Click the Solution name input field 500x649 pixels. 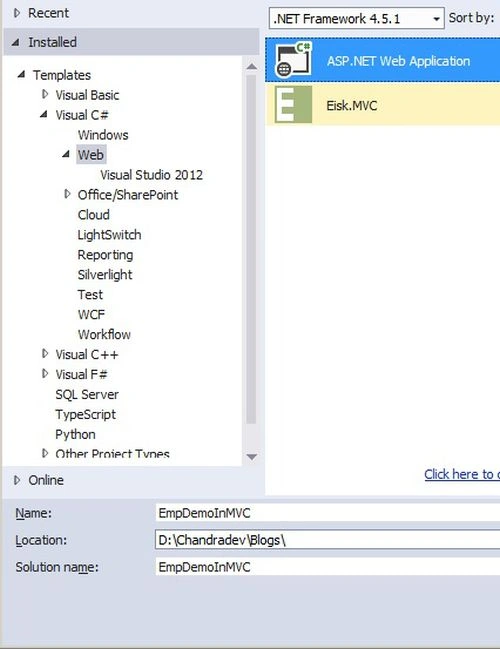point(328,567)
